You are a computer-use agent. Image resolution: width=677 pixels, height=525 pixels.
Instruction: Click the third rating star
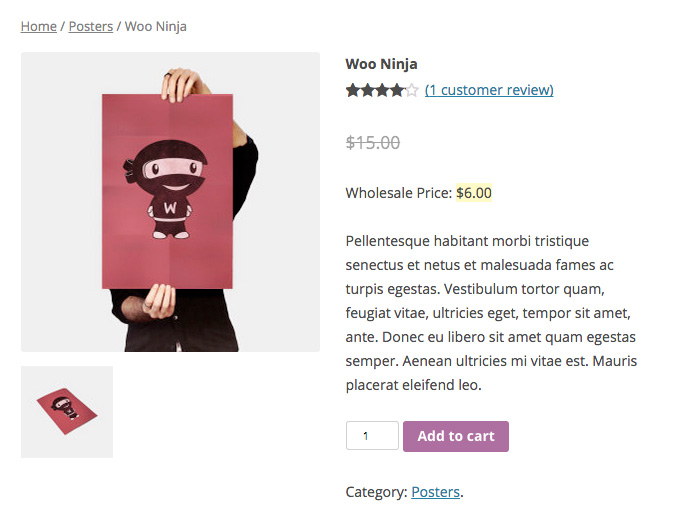pyautogui.click(x=382, y=90)
